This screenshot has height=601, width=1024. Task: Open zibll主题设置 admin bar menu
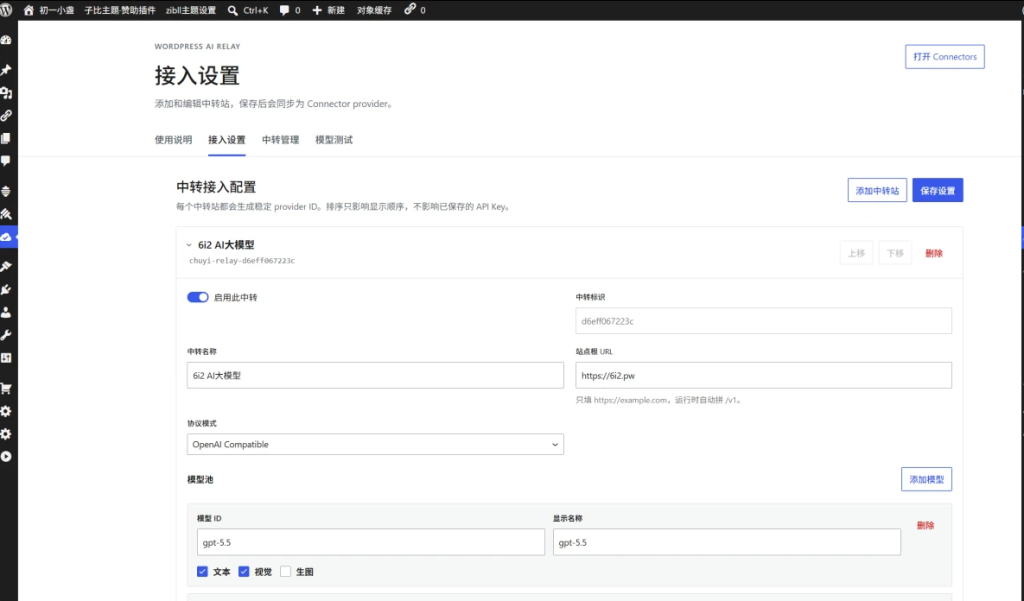(191, 10)
